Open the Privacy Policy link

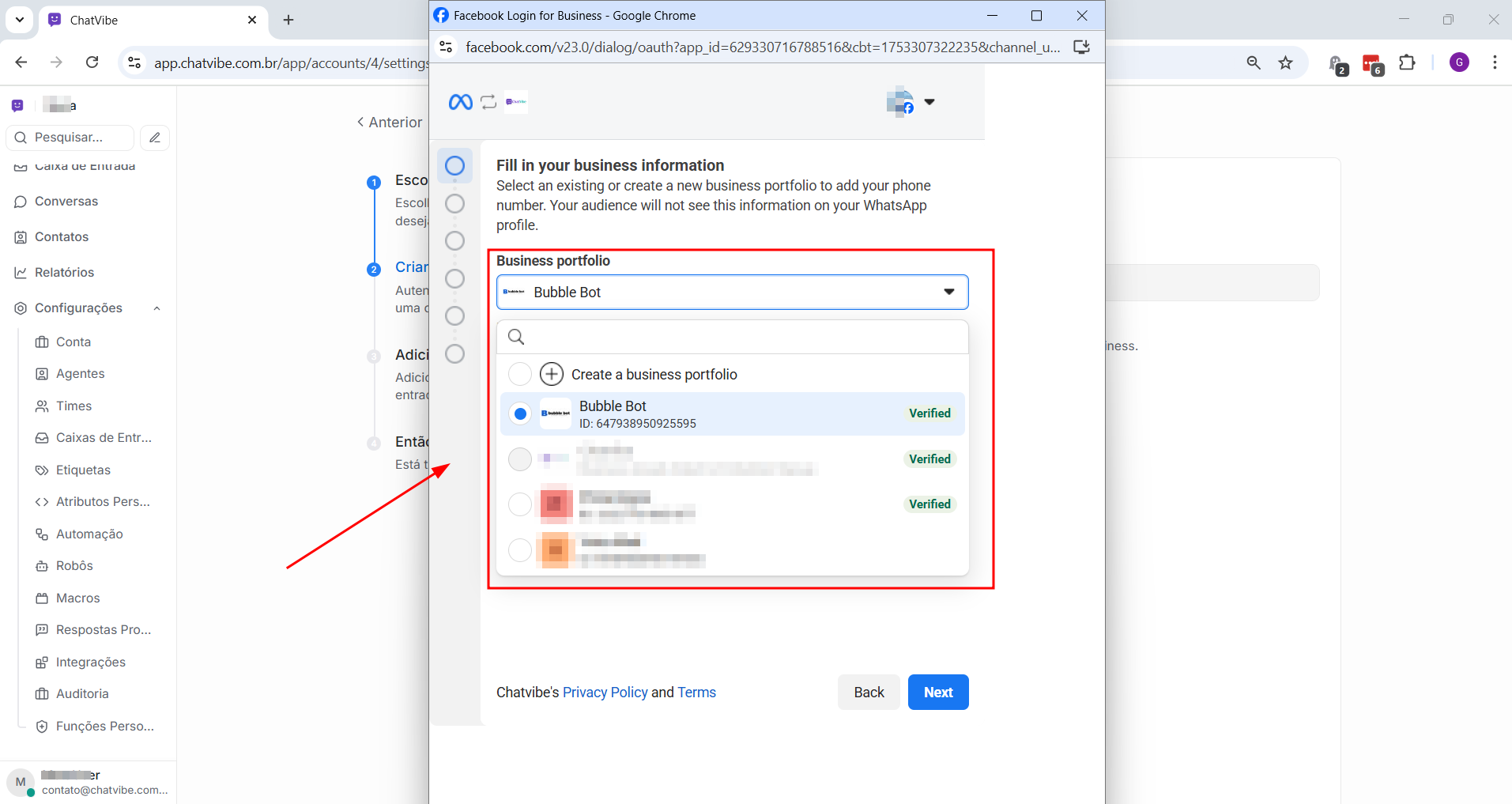coord(605,693)
